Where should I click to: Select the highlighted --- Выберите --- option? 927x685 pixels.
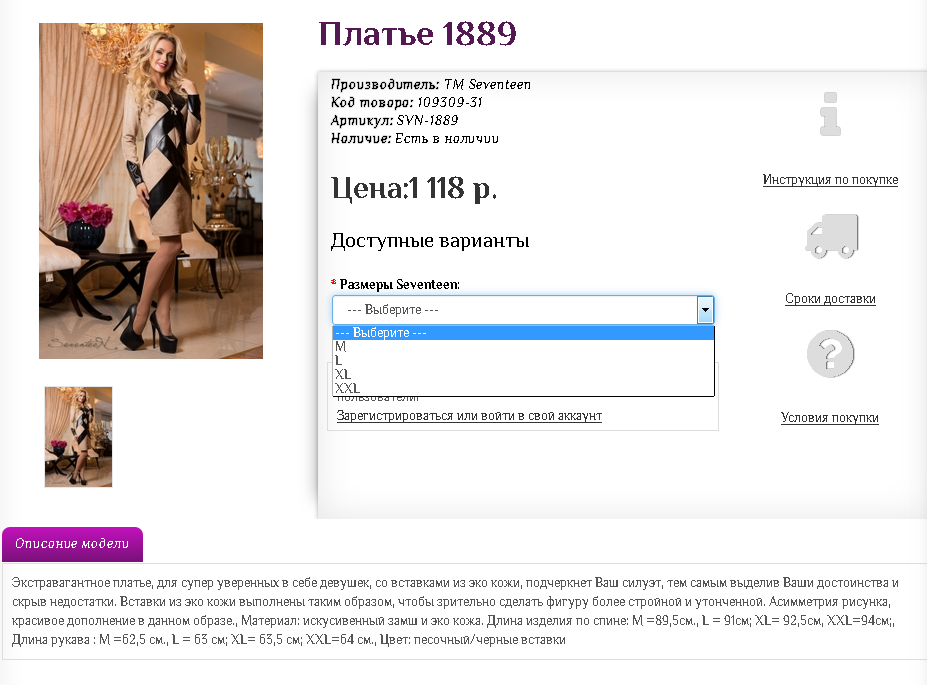click(x=523, y=333)
